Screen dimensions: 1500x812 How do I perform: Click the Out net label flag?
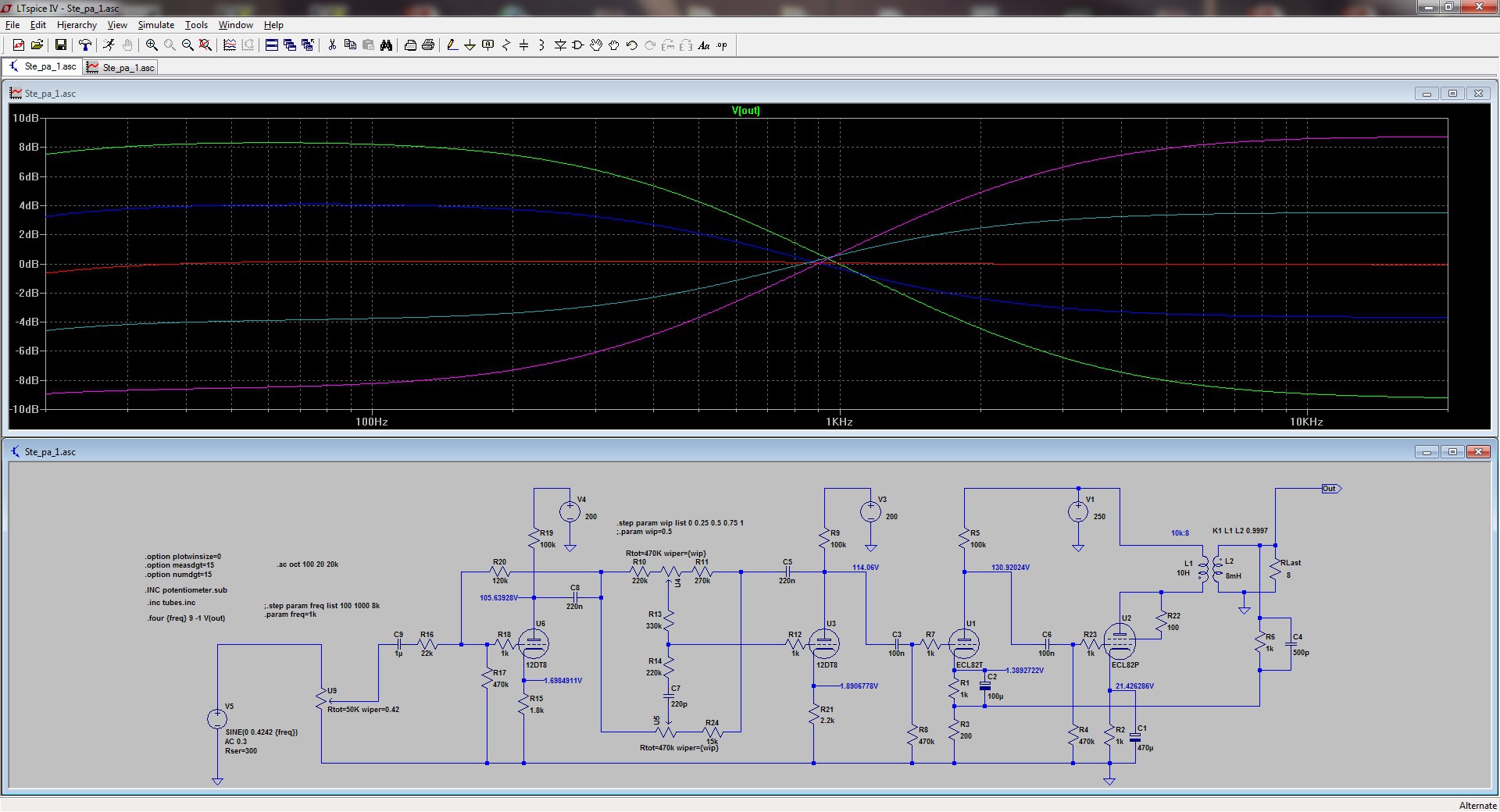pos(1330,489)
